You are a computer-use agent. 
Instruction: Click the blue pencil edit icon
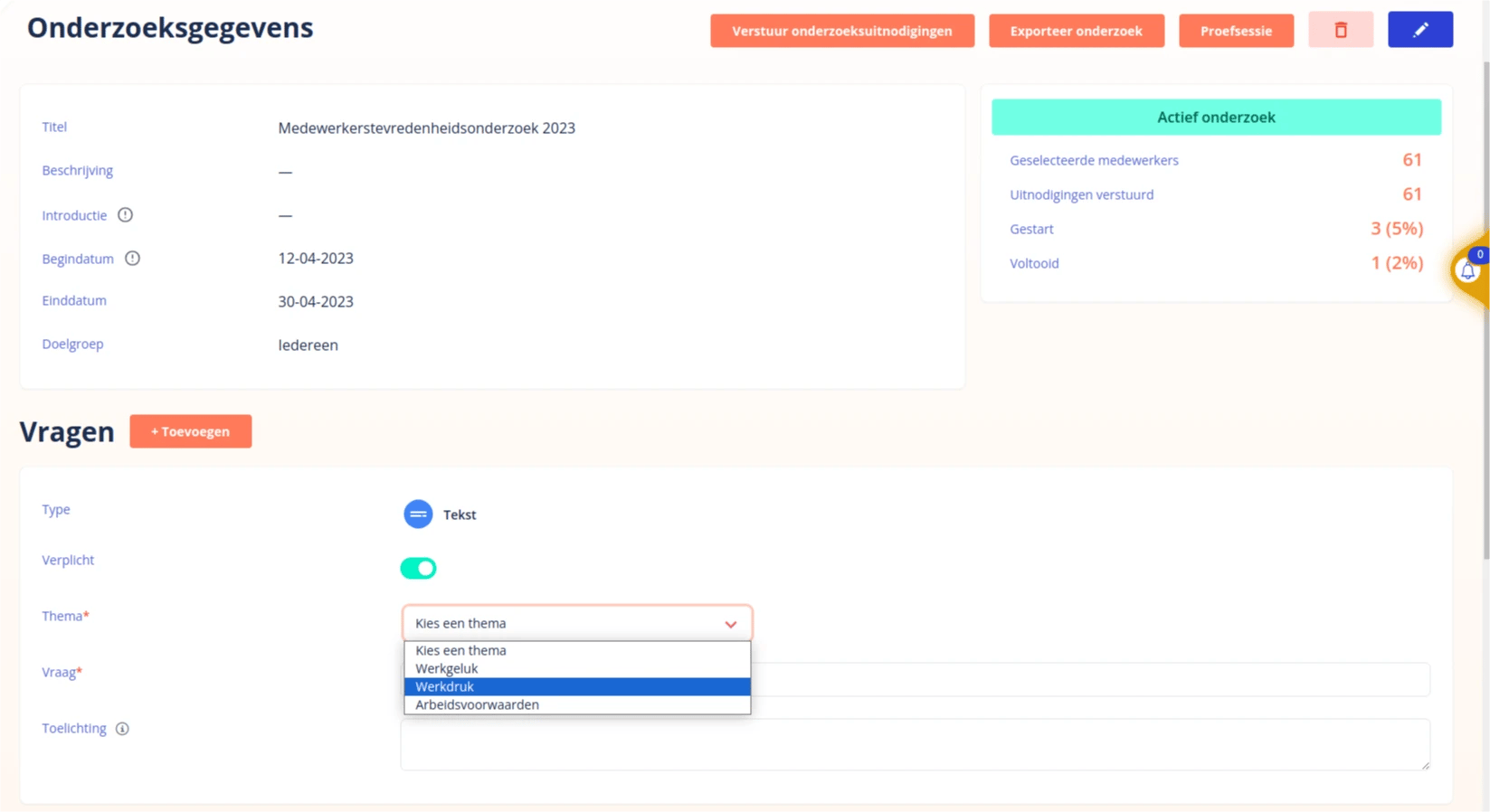coord(1420,30)
